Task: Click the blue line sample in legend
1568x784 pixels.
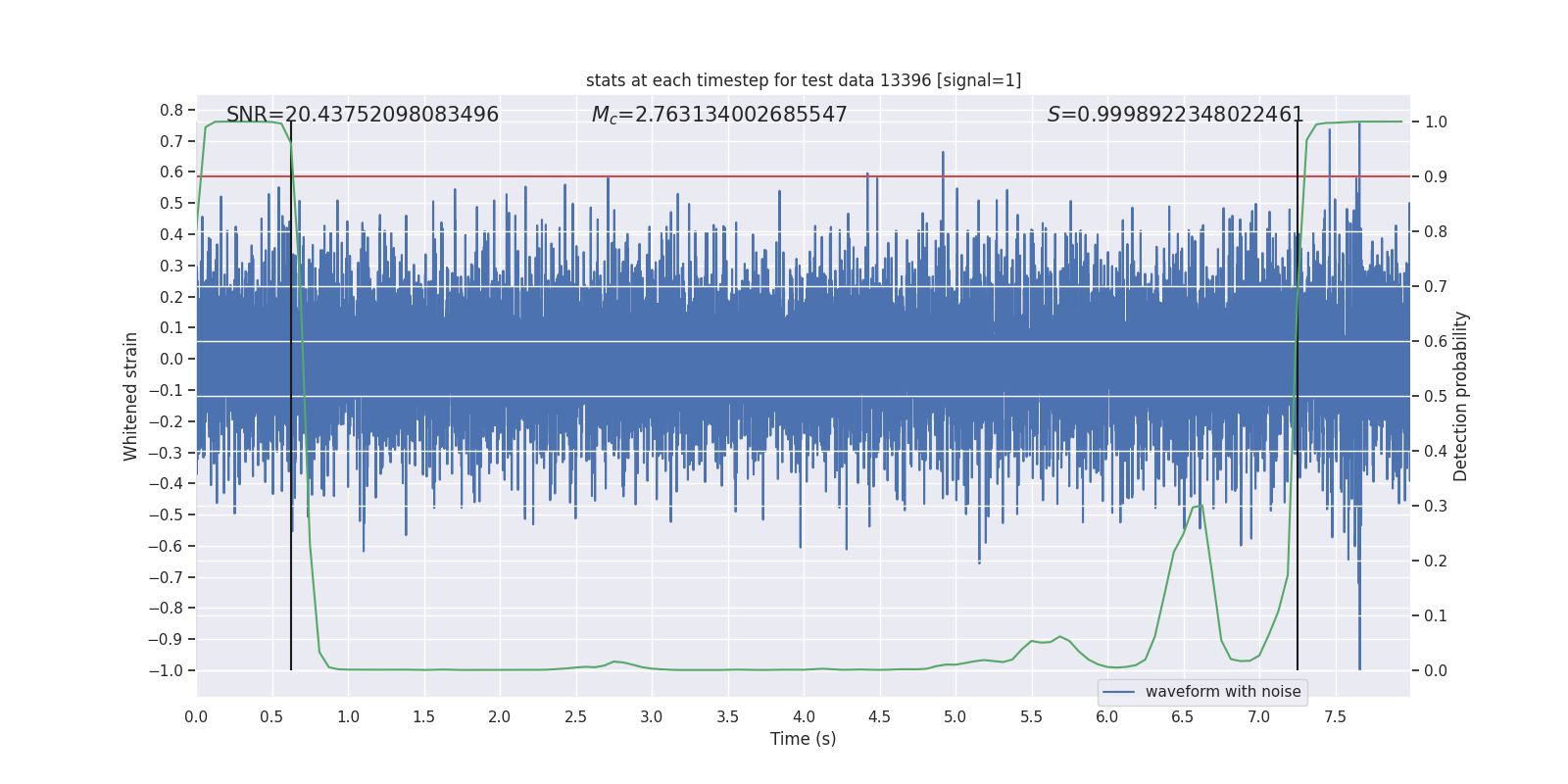Action: pos(1119,692)
